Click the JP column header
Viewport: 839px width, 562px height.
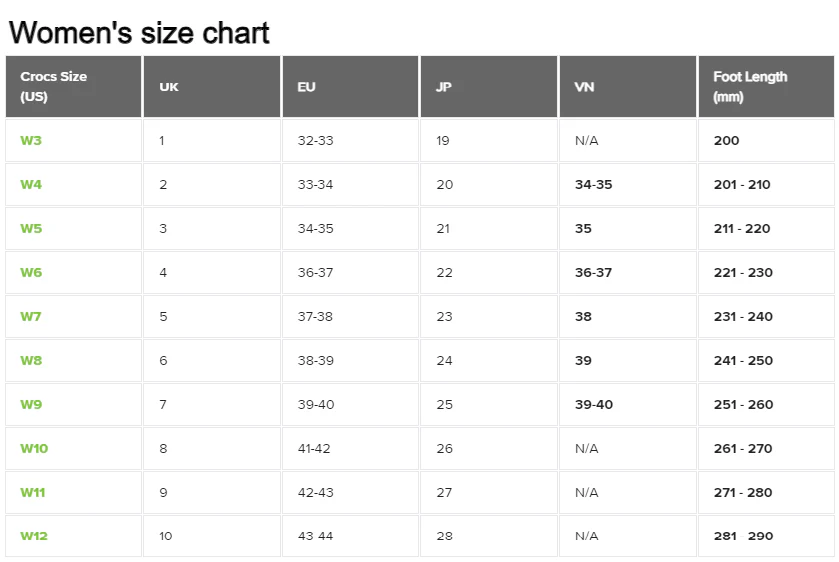(x=444, y=87)
